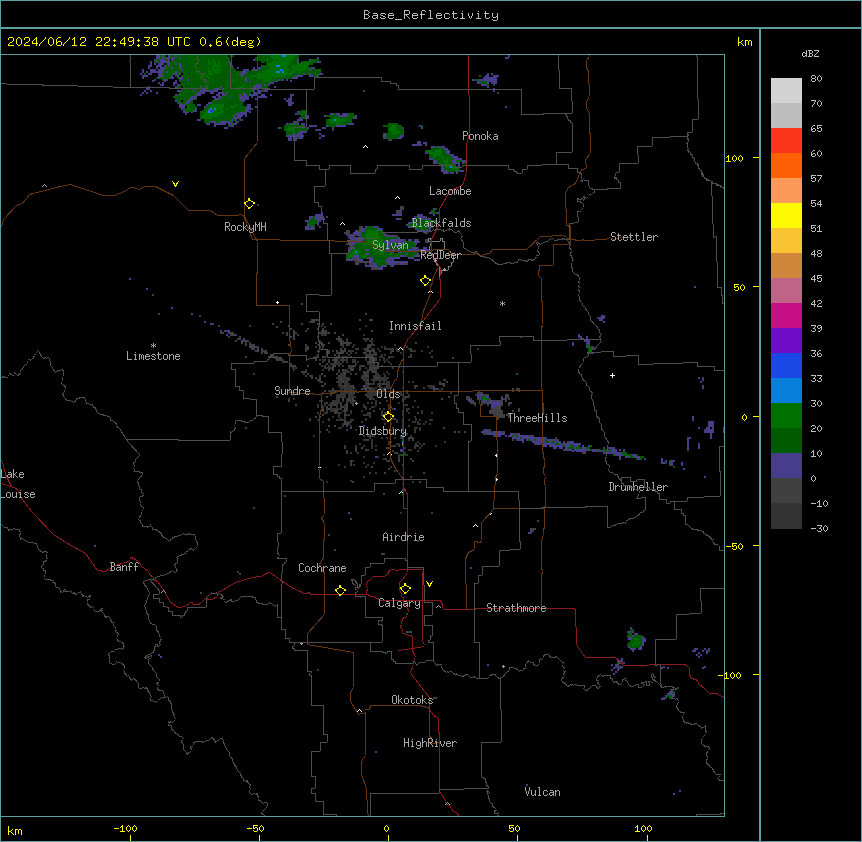Click the Didsbury label
The width and height of the screenshot is (862, 842).
383,431
